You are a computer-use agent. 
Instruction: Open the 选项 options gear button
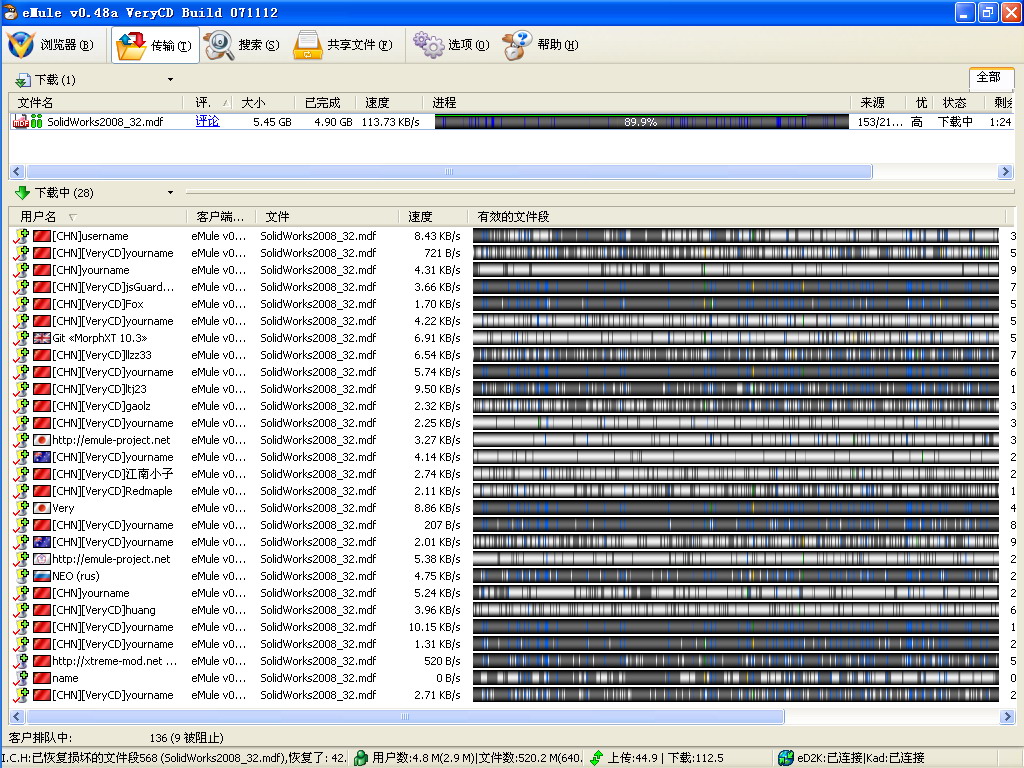tap(451, 45)
